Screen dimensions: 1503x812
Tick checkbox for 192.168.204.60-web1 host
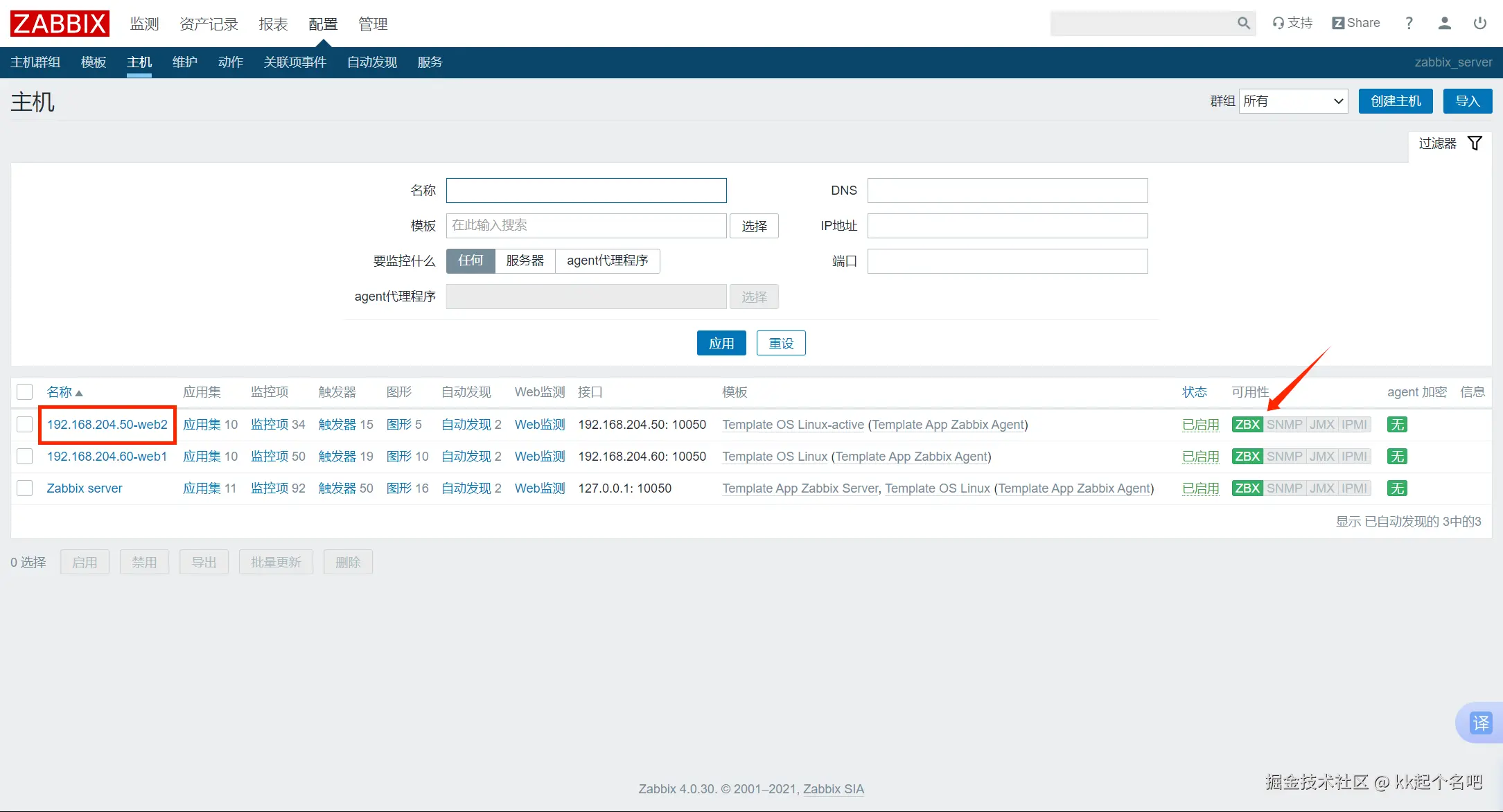pyautogui.click(x=25, y=457)
